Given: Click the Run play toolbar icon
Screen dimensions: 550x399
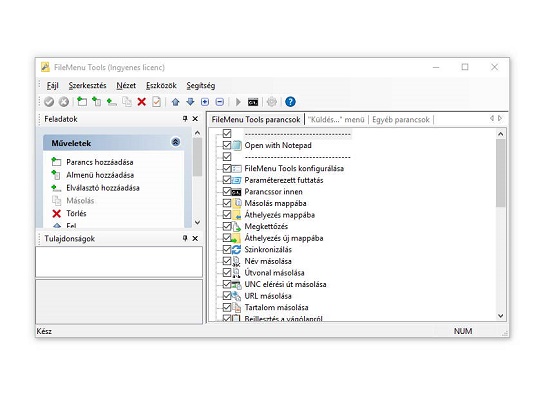Looking at the screenshot, I should pos(238,102).
